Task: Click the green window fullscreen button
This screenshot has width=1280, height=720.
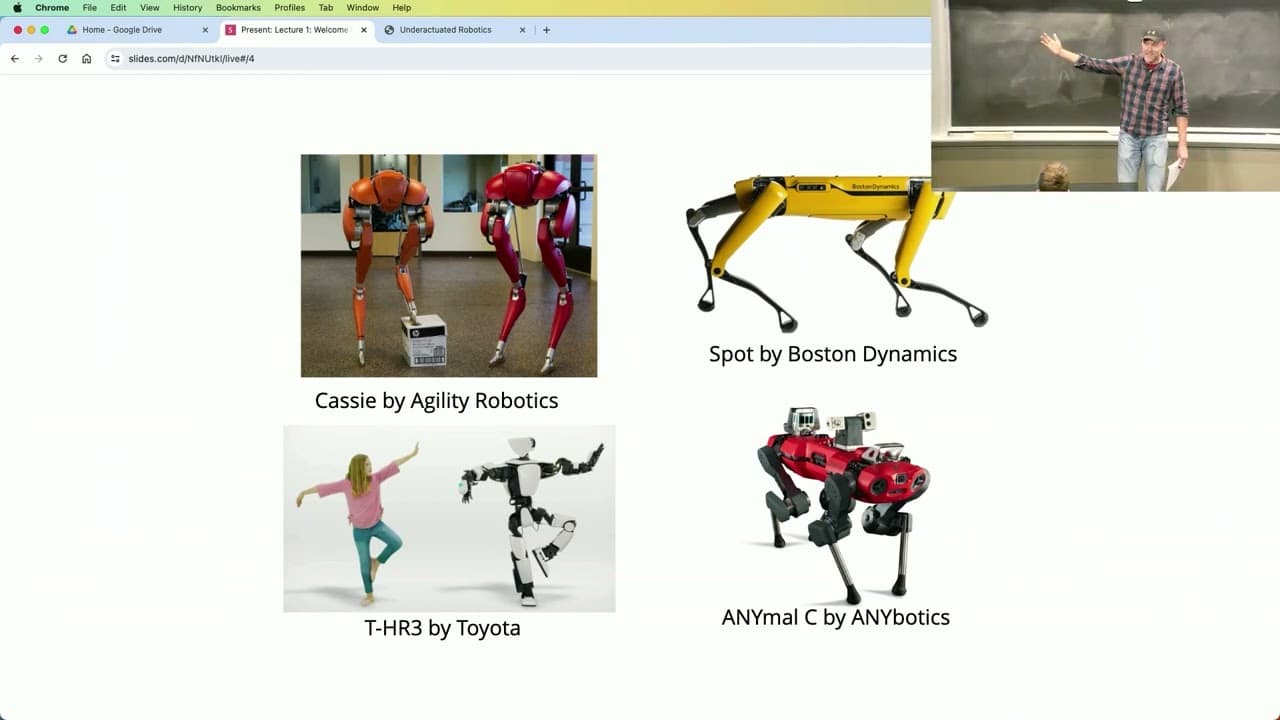Action: [45, 30]
